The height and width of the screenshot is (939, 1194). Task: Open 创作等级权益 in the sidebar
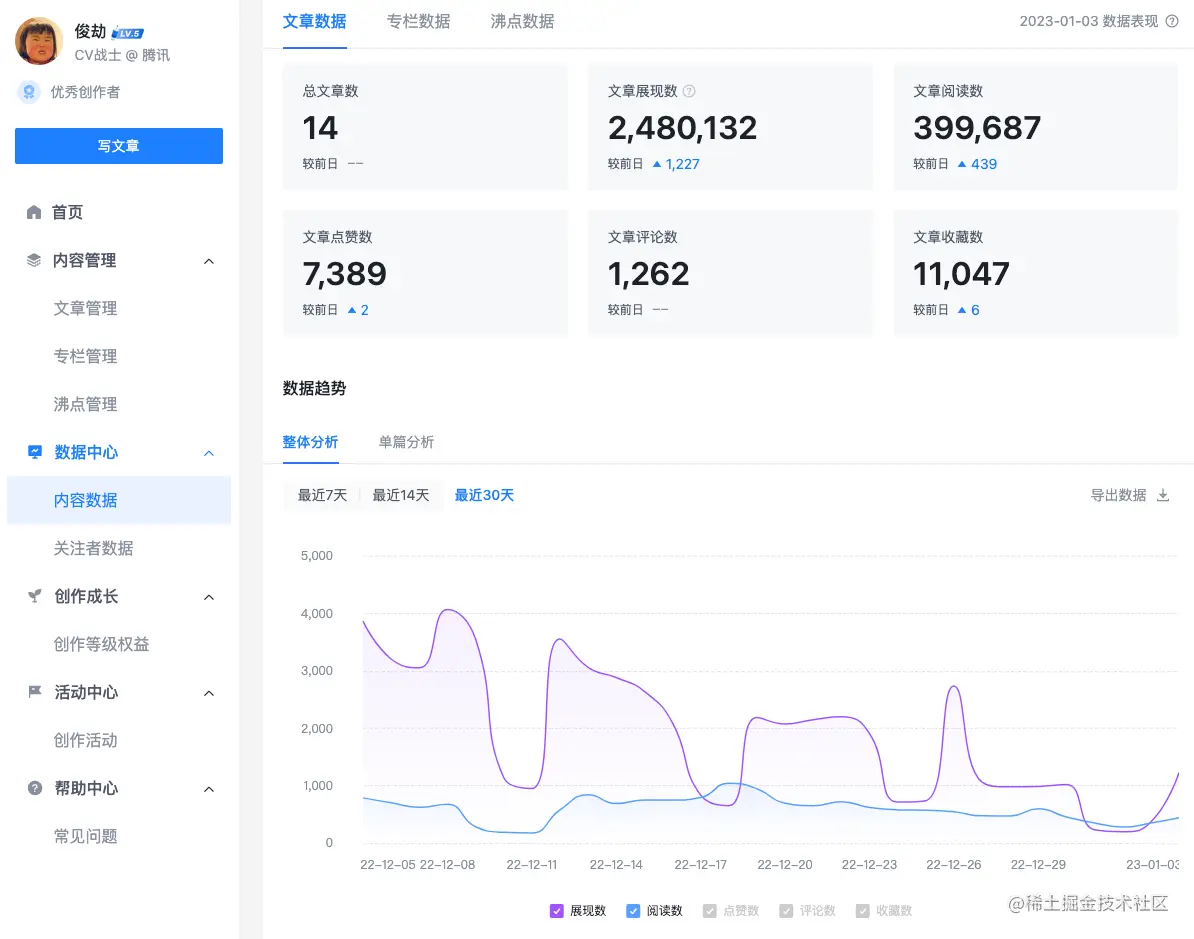pos(101,644)
